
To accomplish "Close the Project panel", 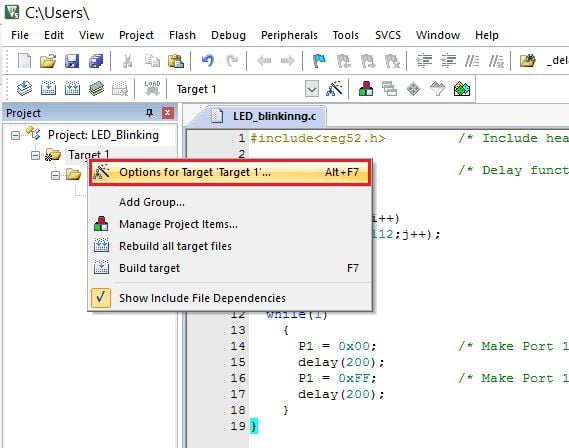I will pos(167,113).
